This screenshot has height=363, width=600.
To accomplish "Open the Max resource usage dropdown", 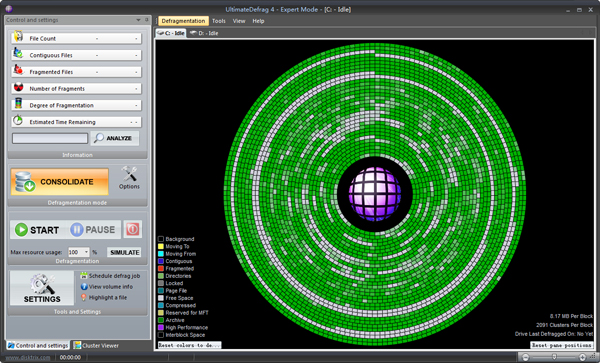I will pyautogui.click(x=86, y=252).
